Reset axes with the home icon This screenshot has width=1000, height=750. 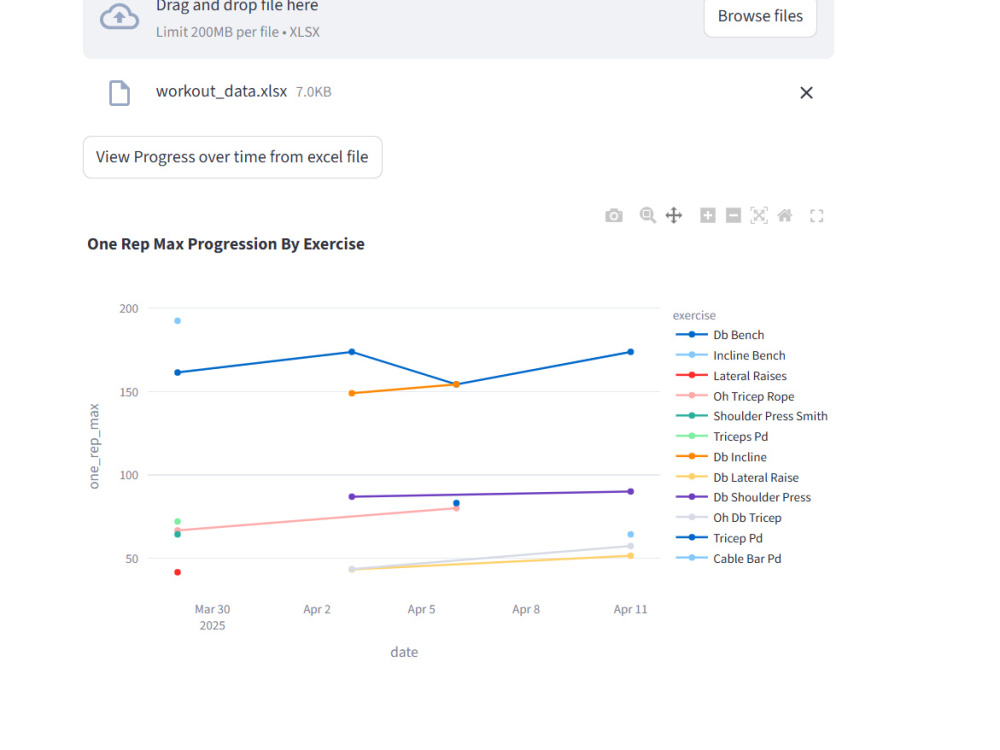785,216
